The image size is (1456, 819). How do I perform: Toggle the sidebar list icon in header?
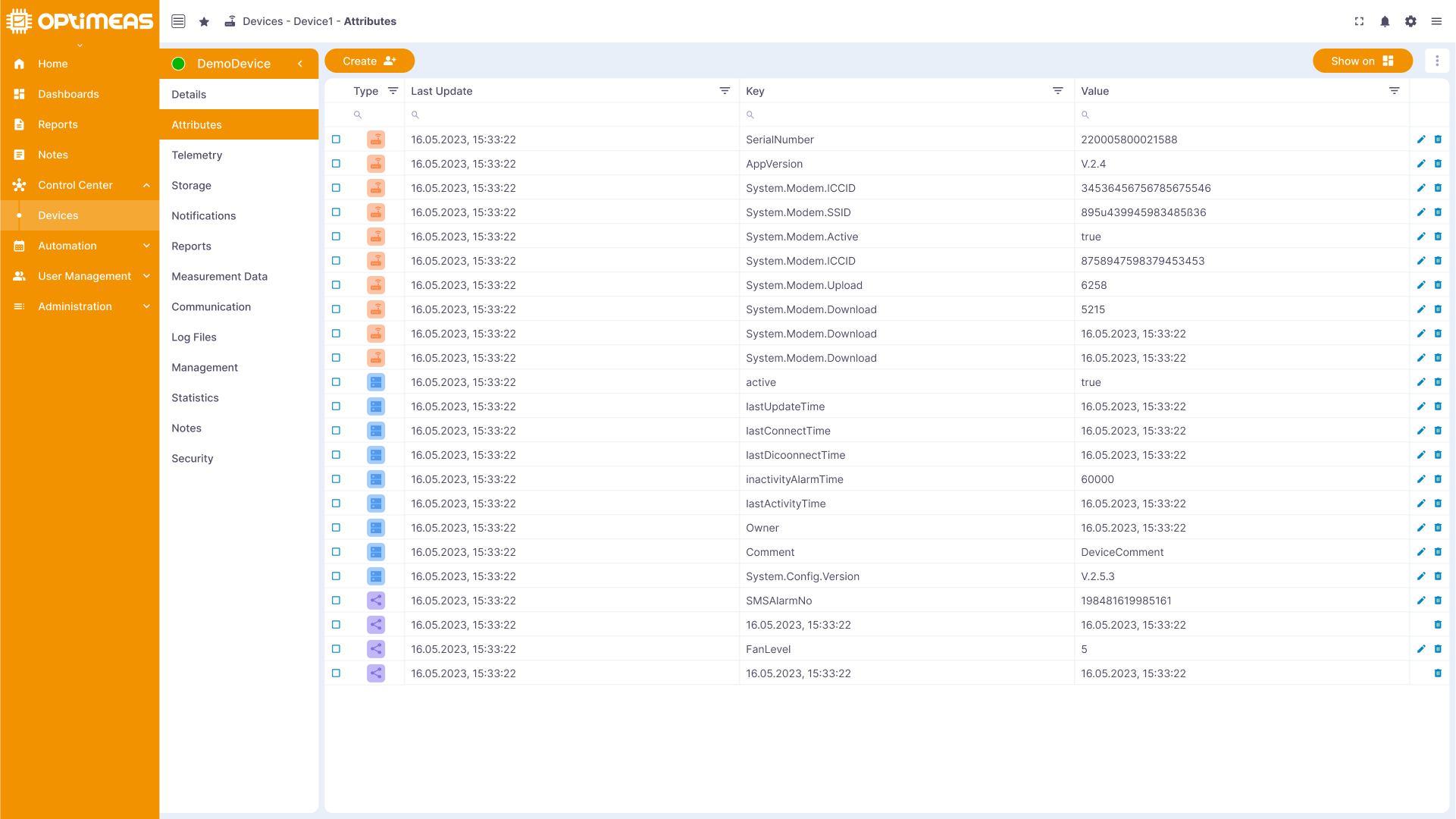178,21
